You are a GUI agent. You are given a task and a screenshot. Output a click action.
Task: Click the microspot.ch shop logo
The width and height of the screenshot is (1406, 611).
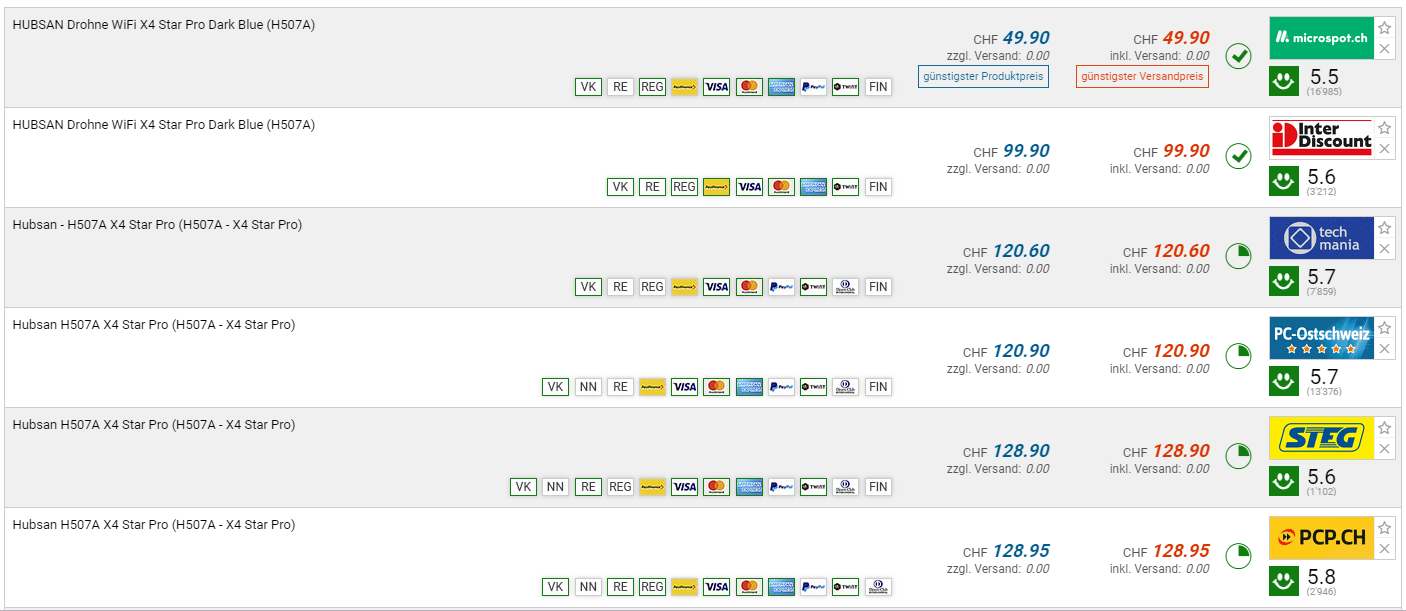click(x=1321, y=38)
